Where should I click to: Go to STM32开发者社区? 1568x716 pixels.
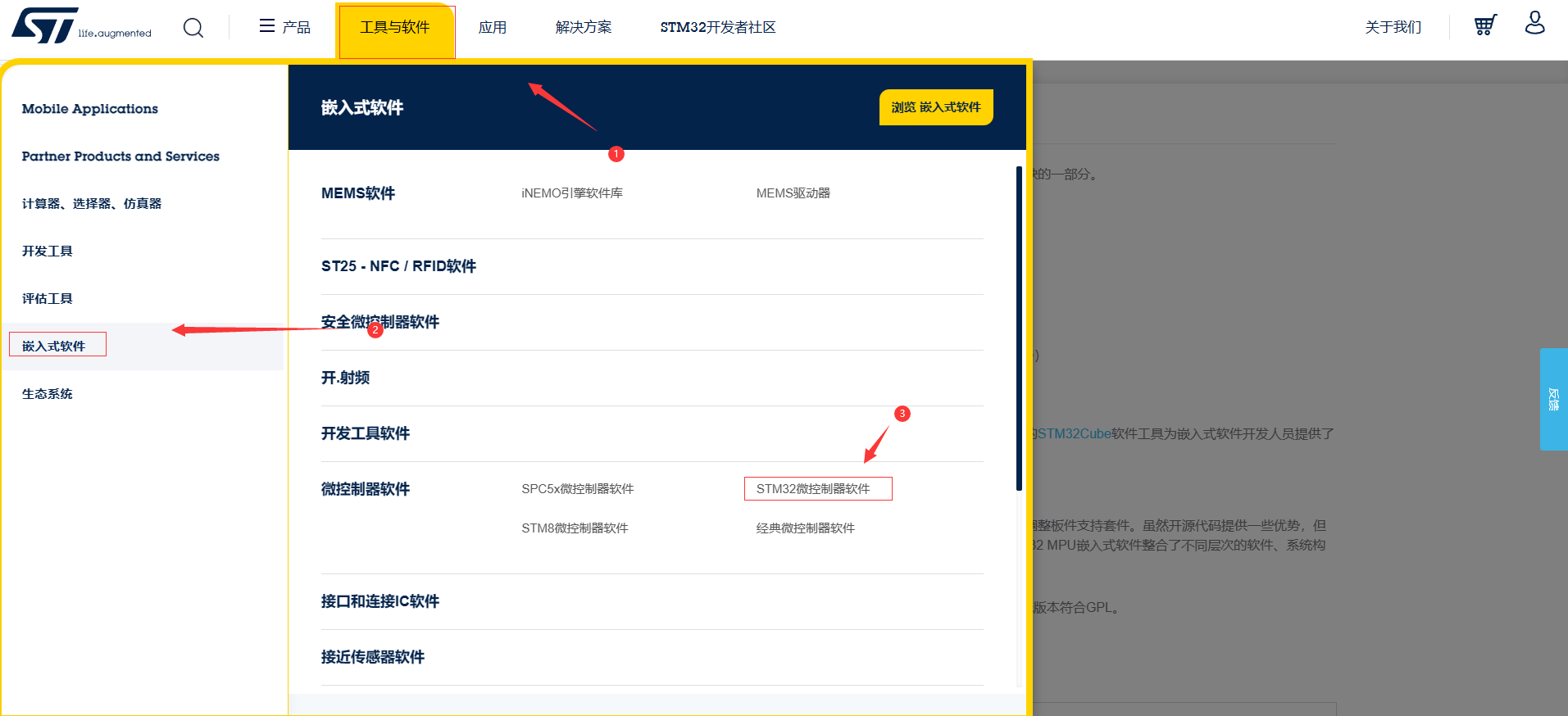(x=718, y=28)
